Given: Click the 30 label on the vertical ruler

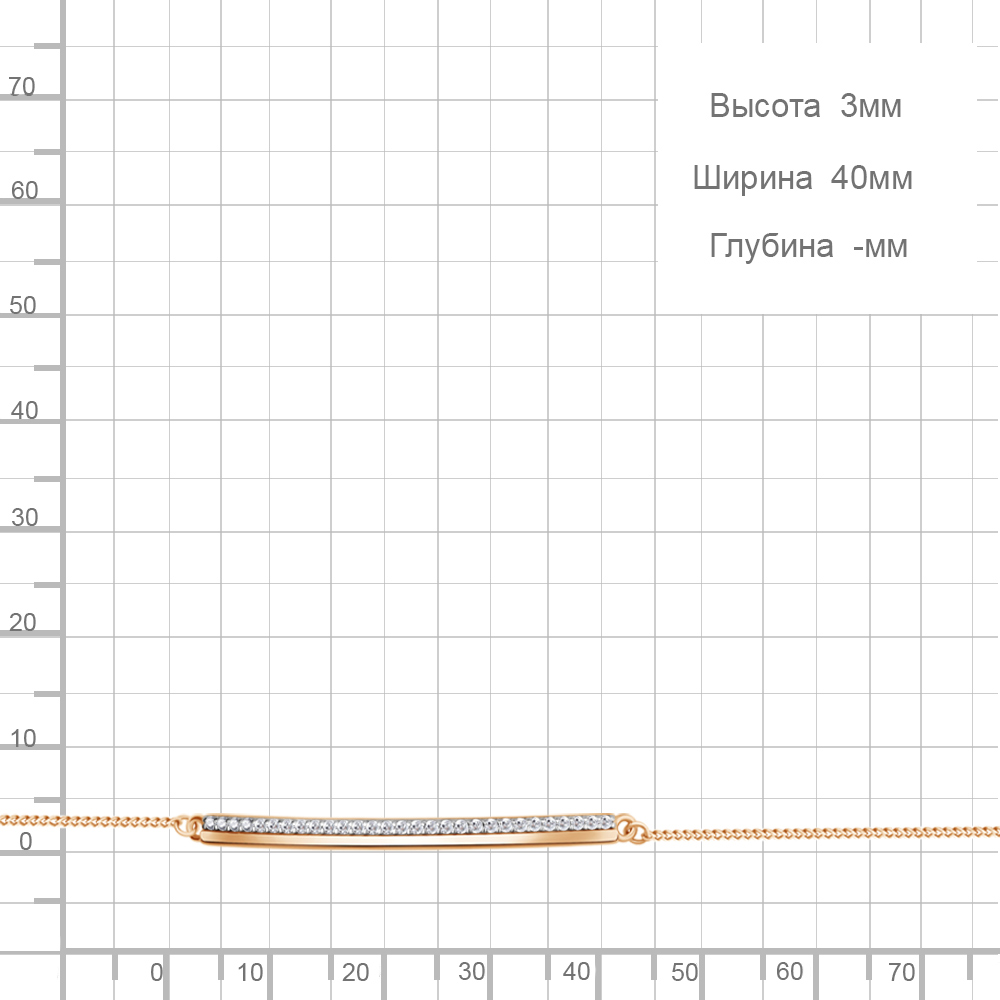Looking at the screenshot, I should click(24, 518).
